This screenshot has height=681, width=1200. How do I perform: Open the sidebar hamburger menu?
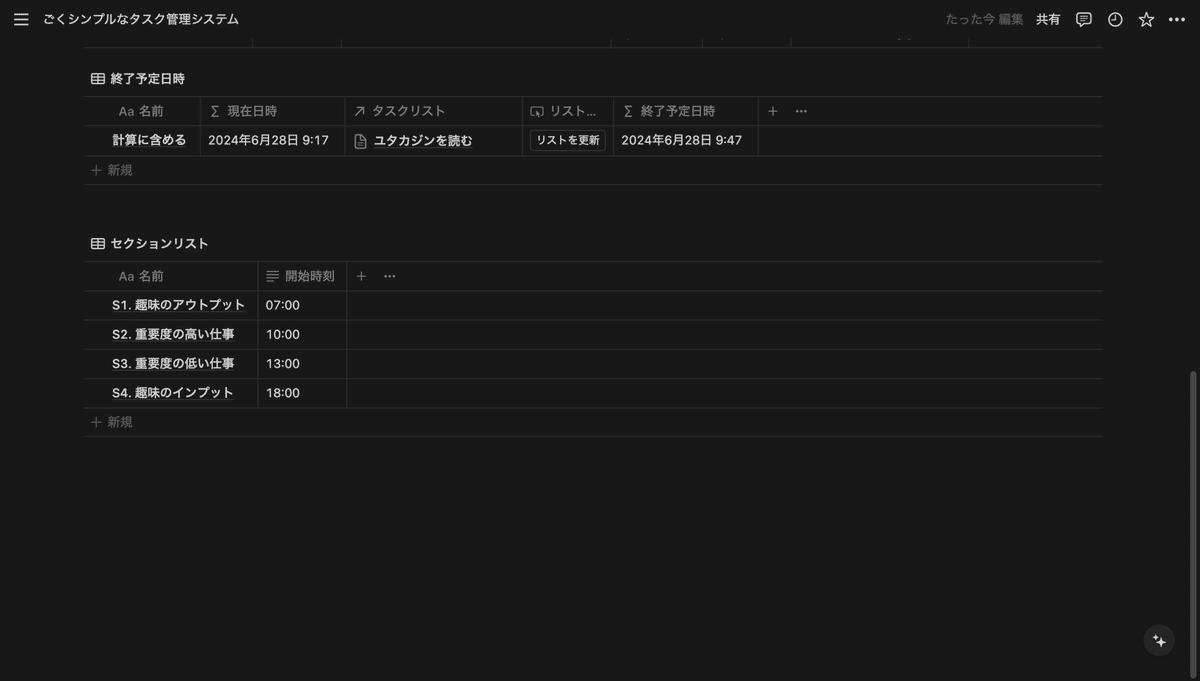click(21, 19)
